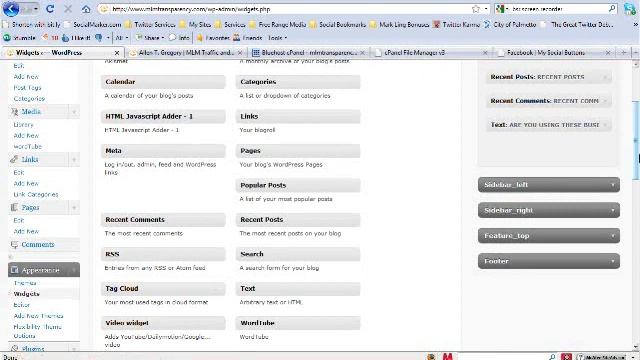Click the thumbs up I like it icon
The height and width of the screenshot is (360, 640).
[x=66, y=38]
